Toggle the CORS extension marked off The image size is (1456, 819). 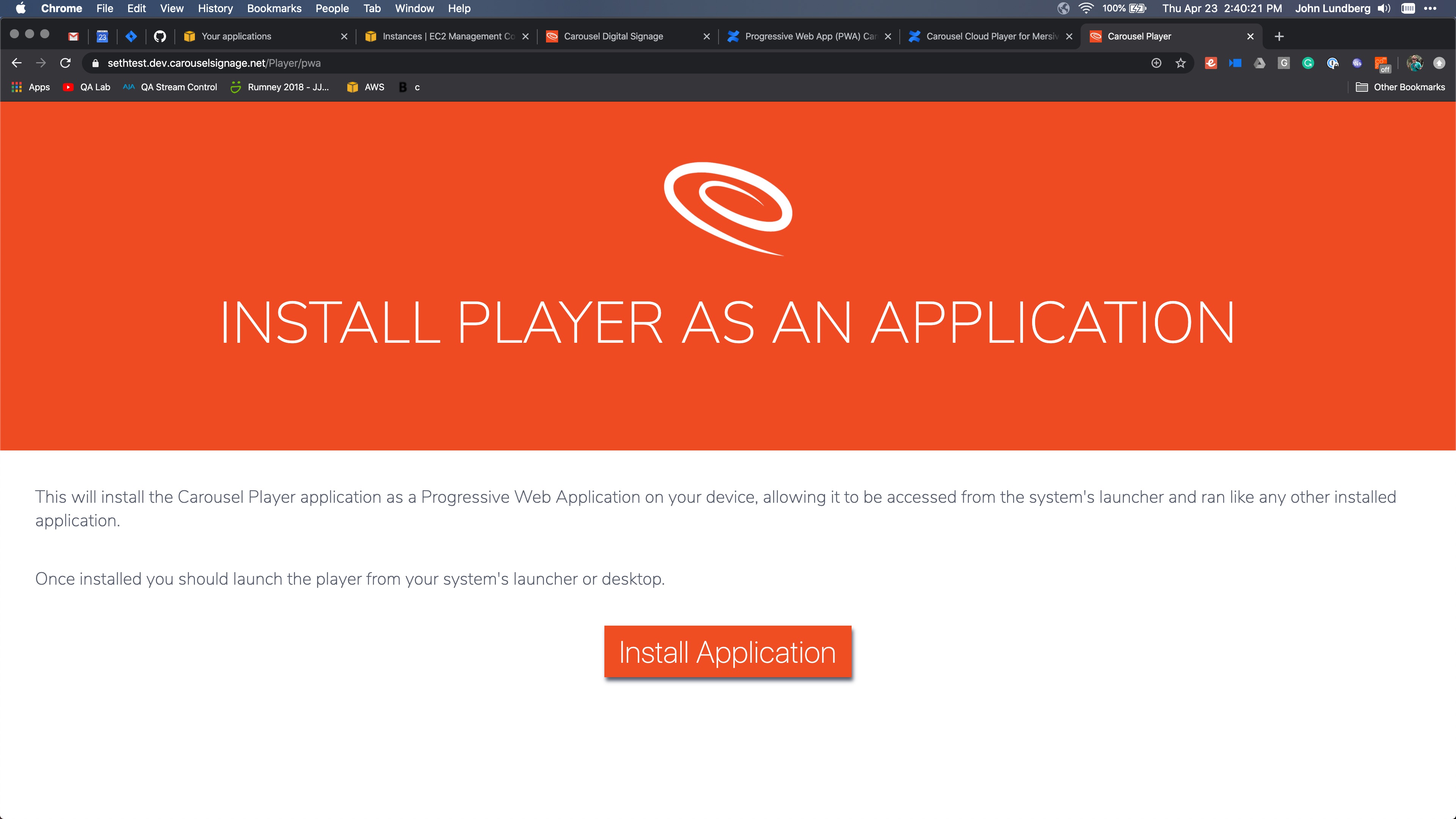1382,64
